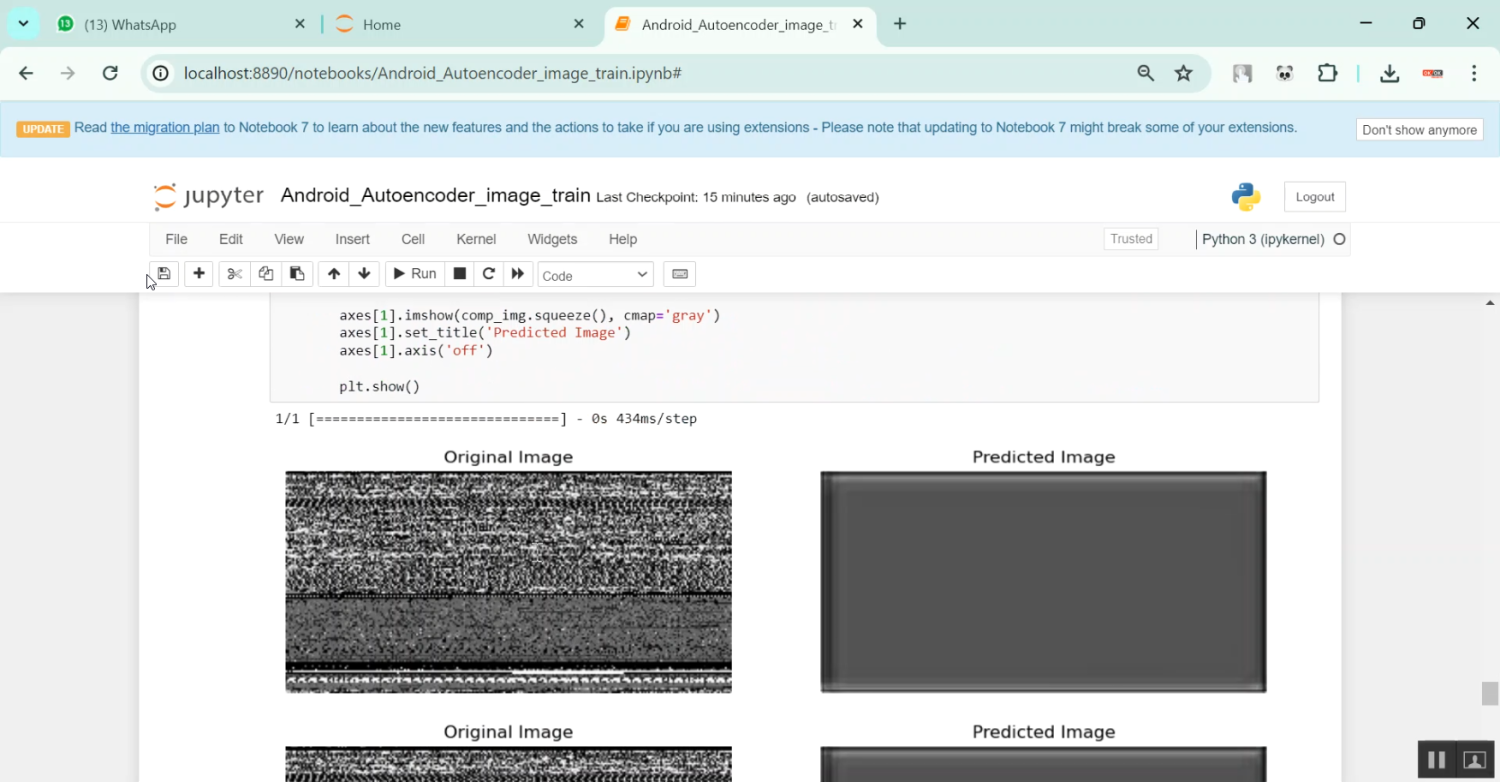This screenshot has width=1500, height=782.
Task: Open the browser tab search dropdown
Action: click(x=23, y=24)
